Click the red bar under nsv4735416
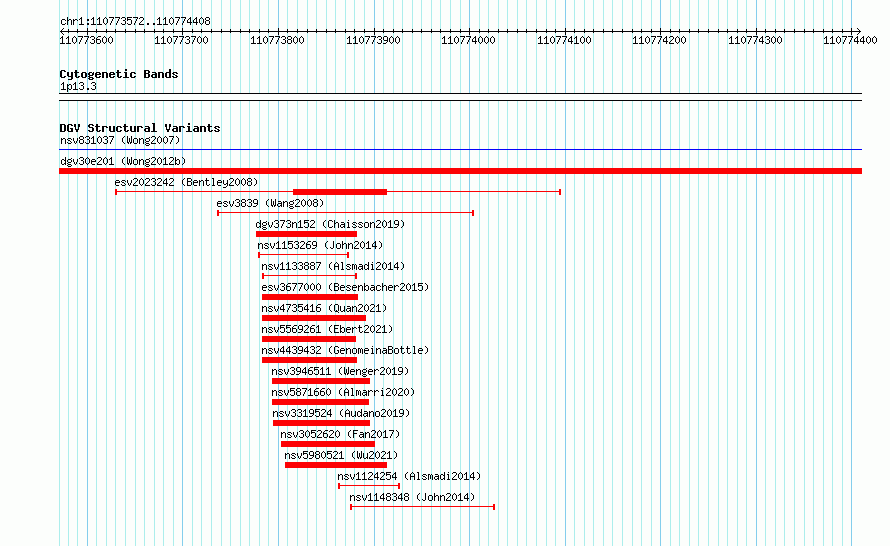890x546 pixels. pos(314,318)
